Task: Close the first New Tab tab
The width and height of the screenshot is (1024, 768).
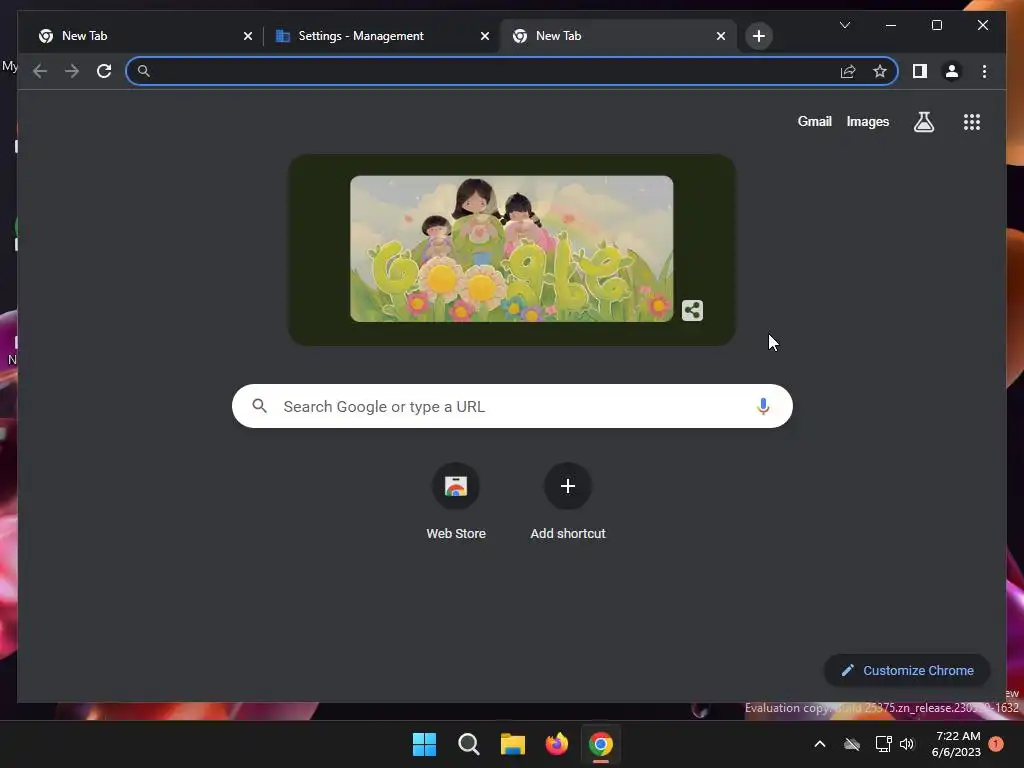Action: [x=248, y=36]
